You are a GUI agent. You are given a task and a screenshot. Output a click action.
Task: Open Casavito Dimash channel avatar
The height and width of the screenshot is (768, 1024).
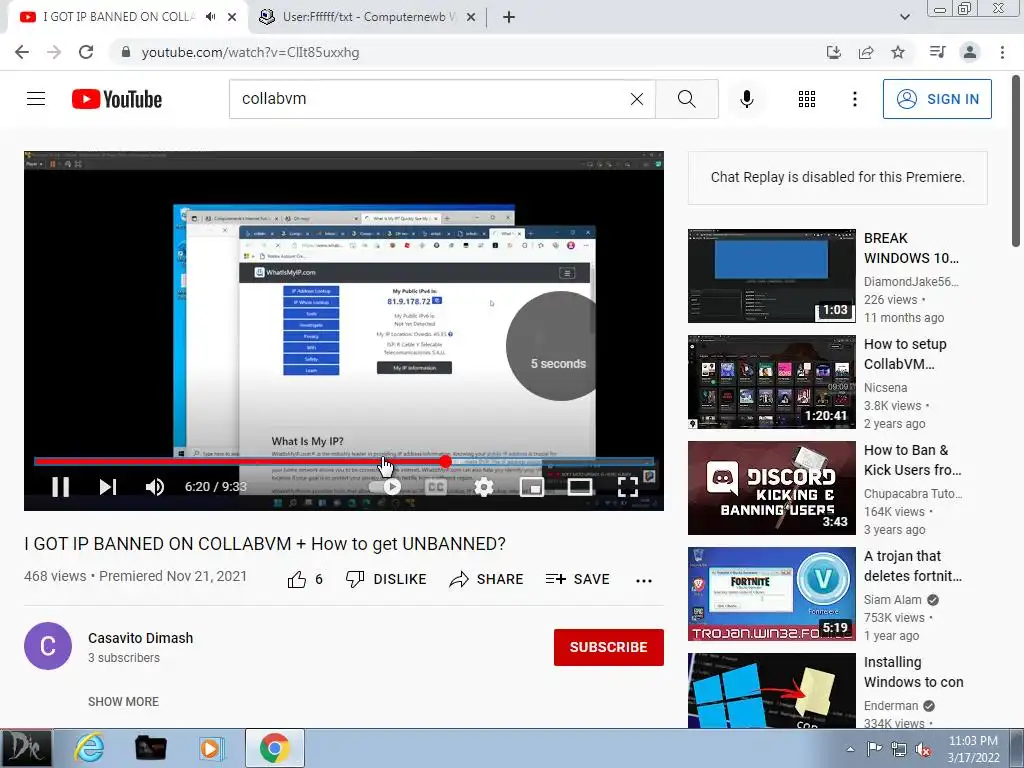[48, 646]
